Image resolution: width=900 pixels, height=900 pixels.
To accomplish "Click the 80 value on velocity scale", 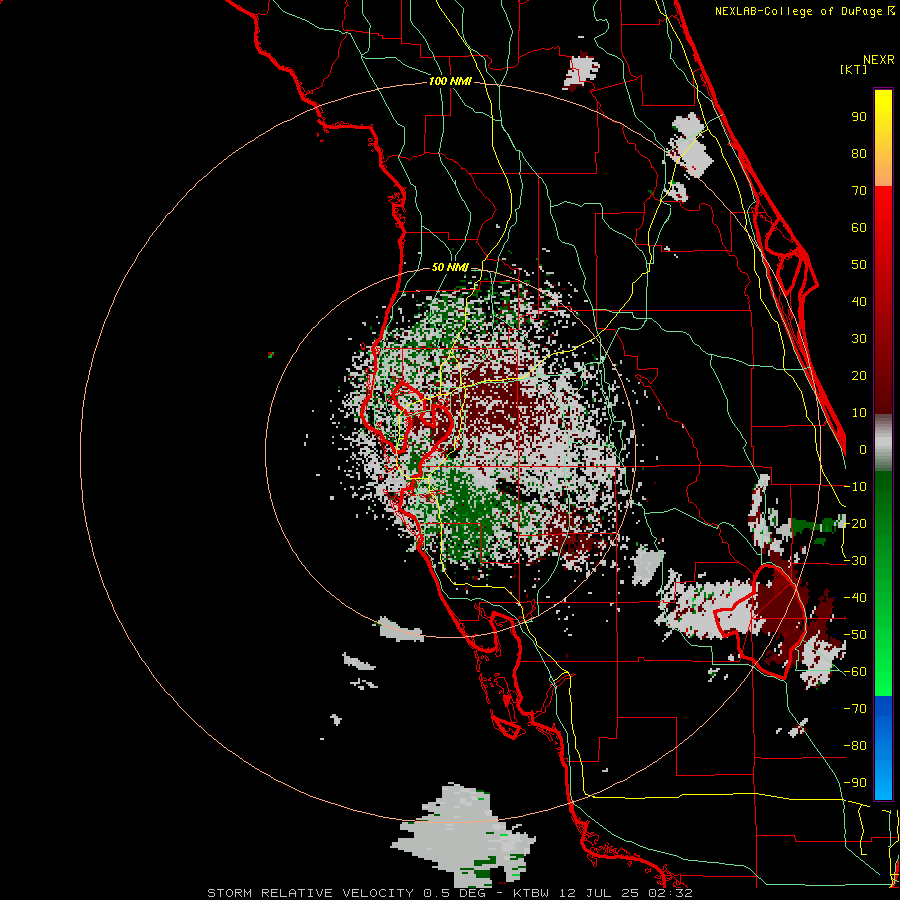I will (859, 153).
